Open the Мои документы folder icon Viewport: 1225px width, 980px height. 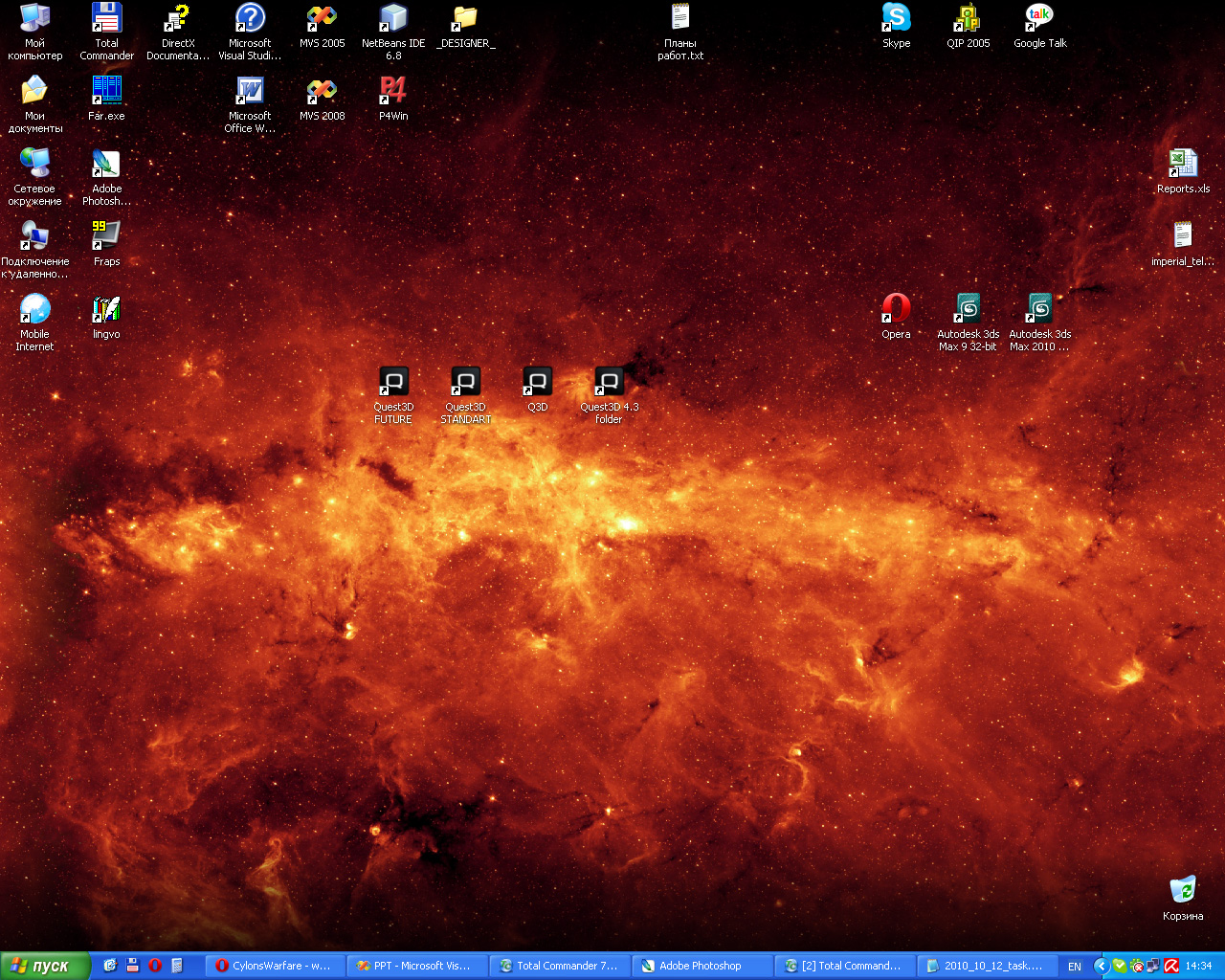pyautogui.click(x=35, y=104)
